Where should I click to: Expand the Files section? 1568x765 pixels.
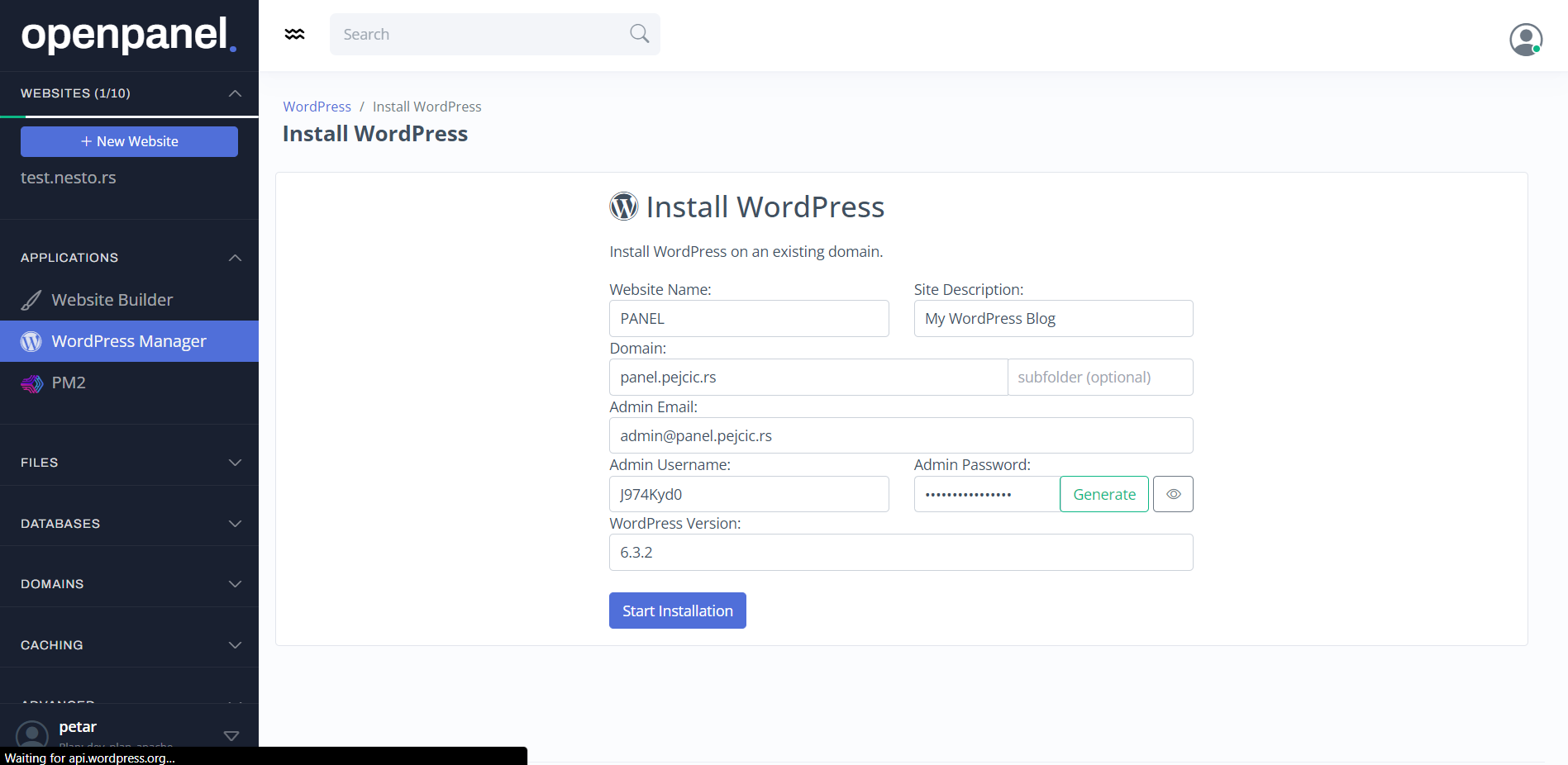pos(235,463)
